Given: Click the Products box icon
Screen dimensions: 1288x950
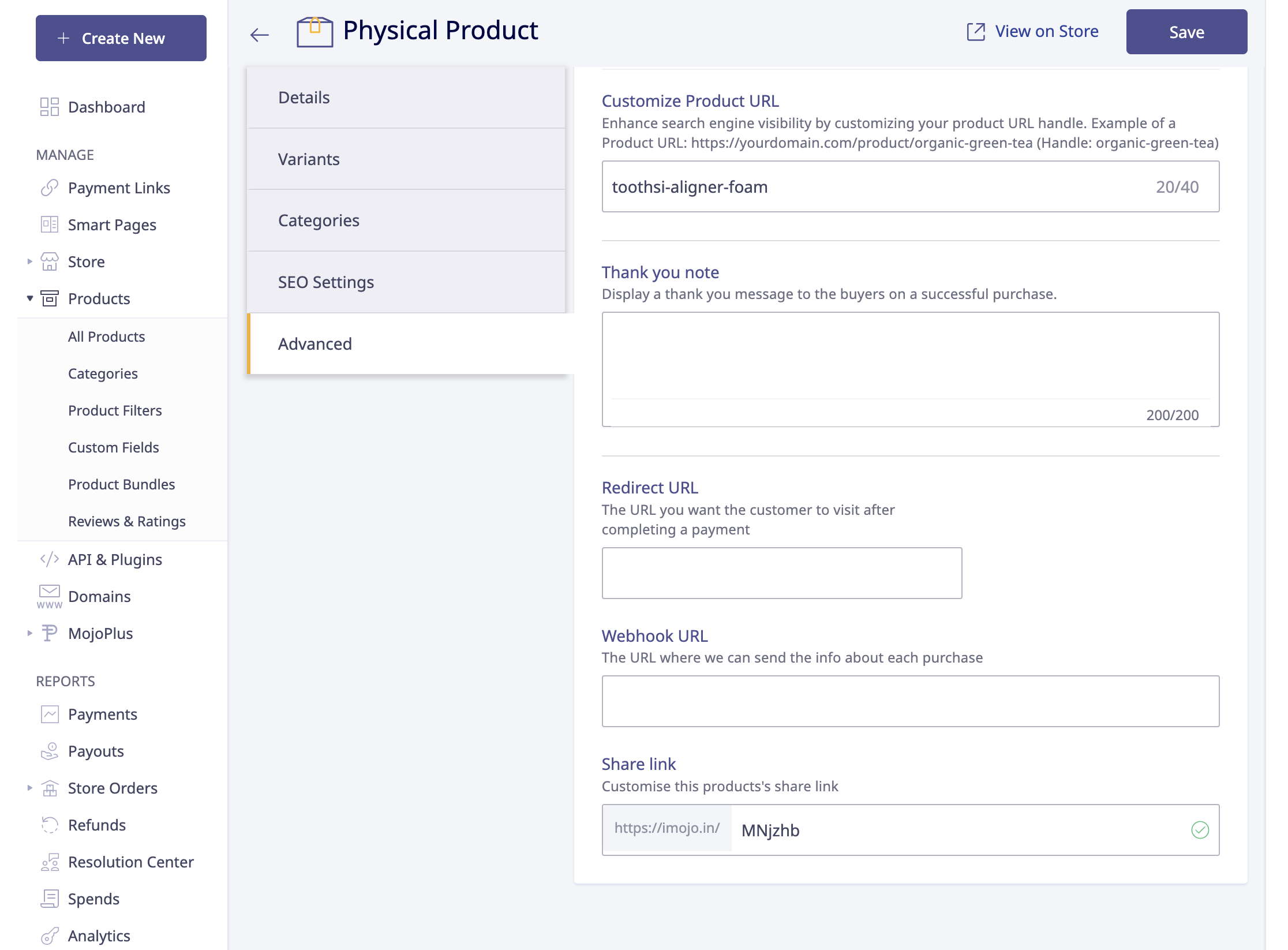Looking at the screenshot, I should tap(50, 298).
